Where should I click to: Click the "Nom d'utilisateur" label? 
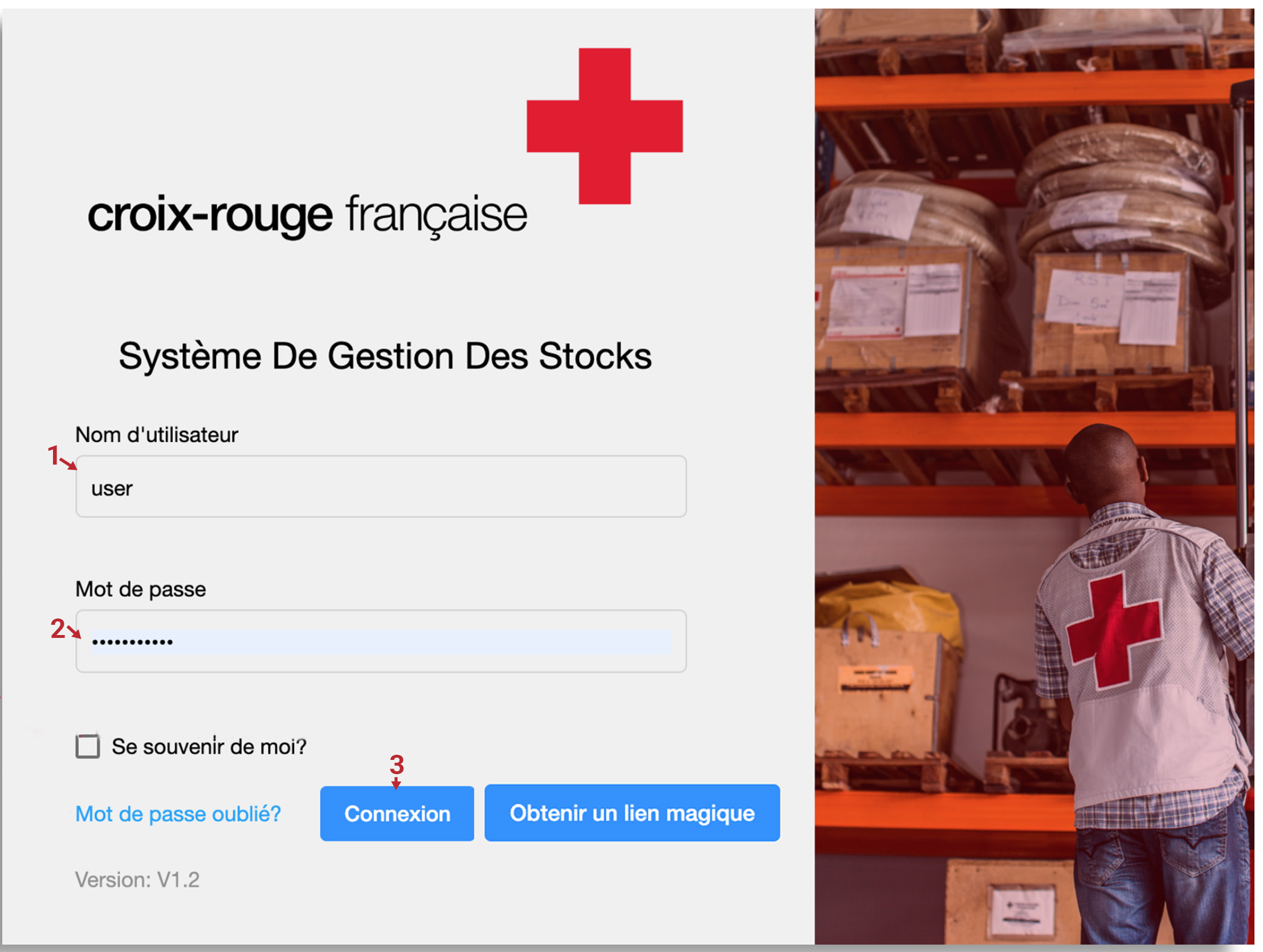(x=156, y=435)
